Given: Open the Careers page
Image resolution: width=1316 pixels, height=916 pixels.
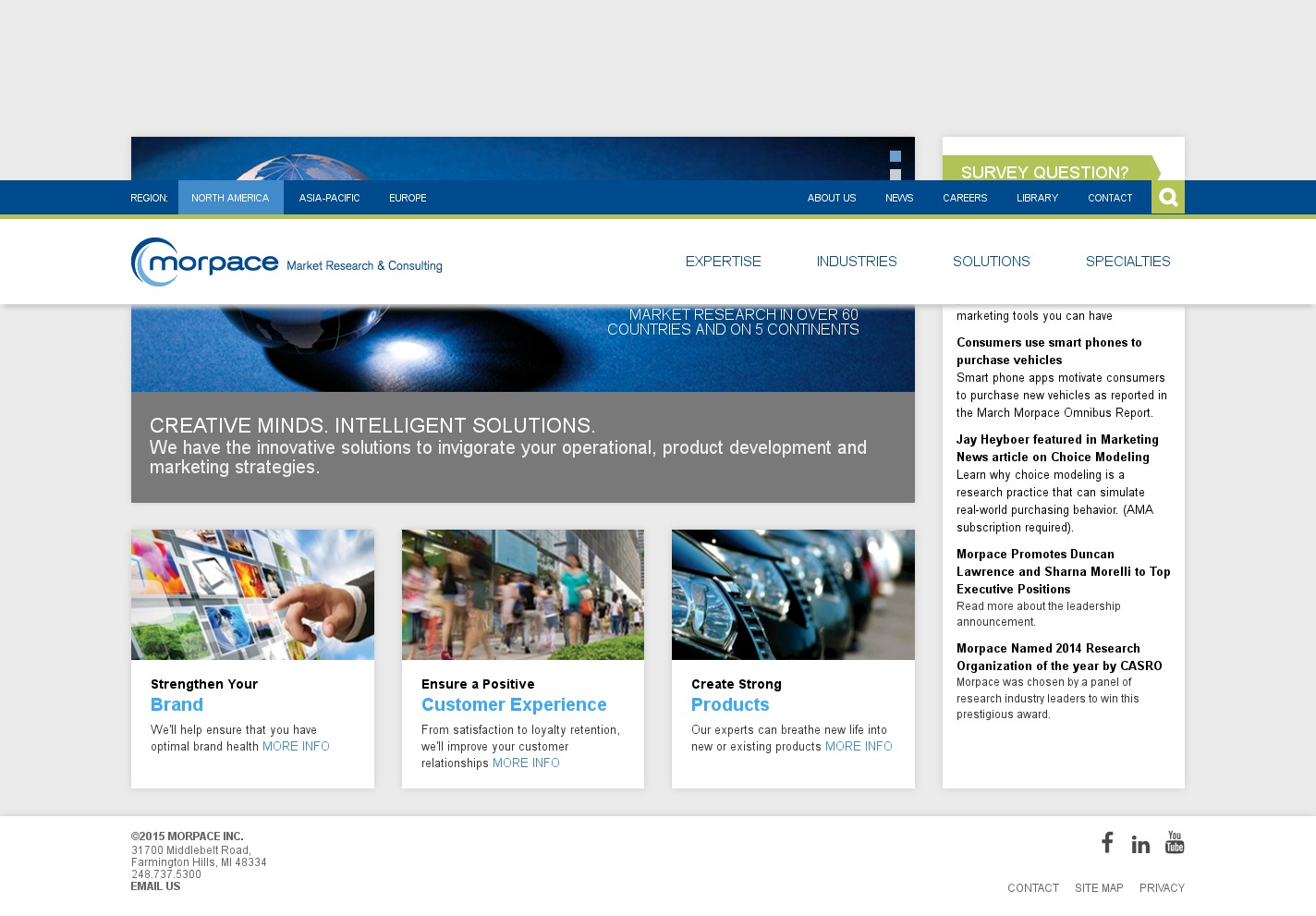Looking at the screenshot, I should tap(964, 198).
